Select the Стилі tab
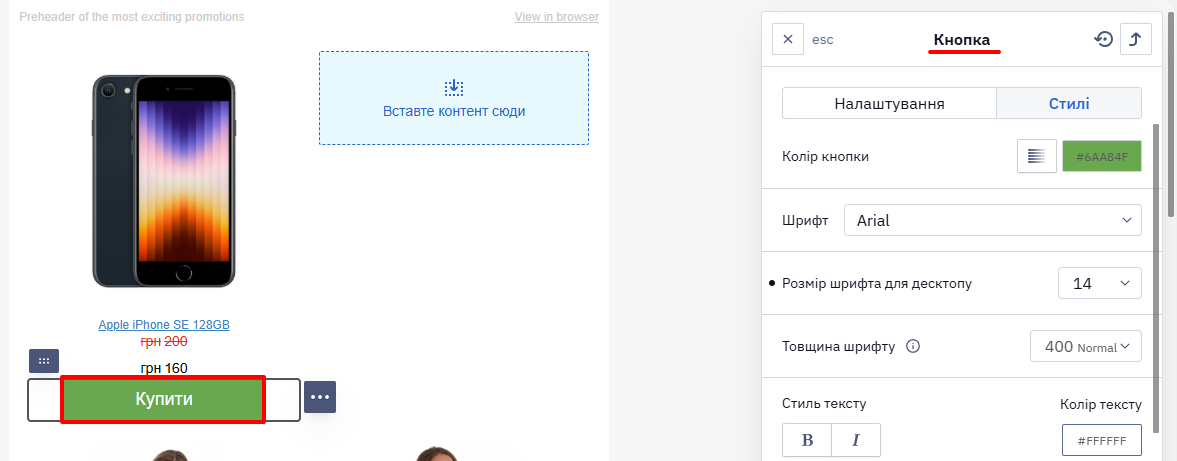The height and width of the screenshot is (461, 1177). coord(1069,104)
